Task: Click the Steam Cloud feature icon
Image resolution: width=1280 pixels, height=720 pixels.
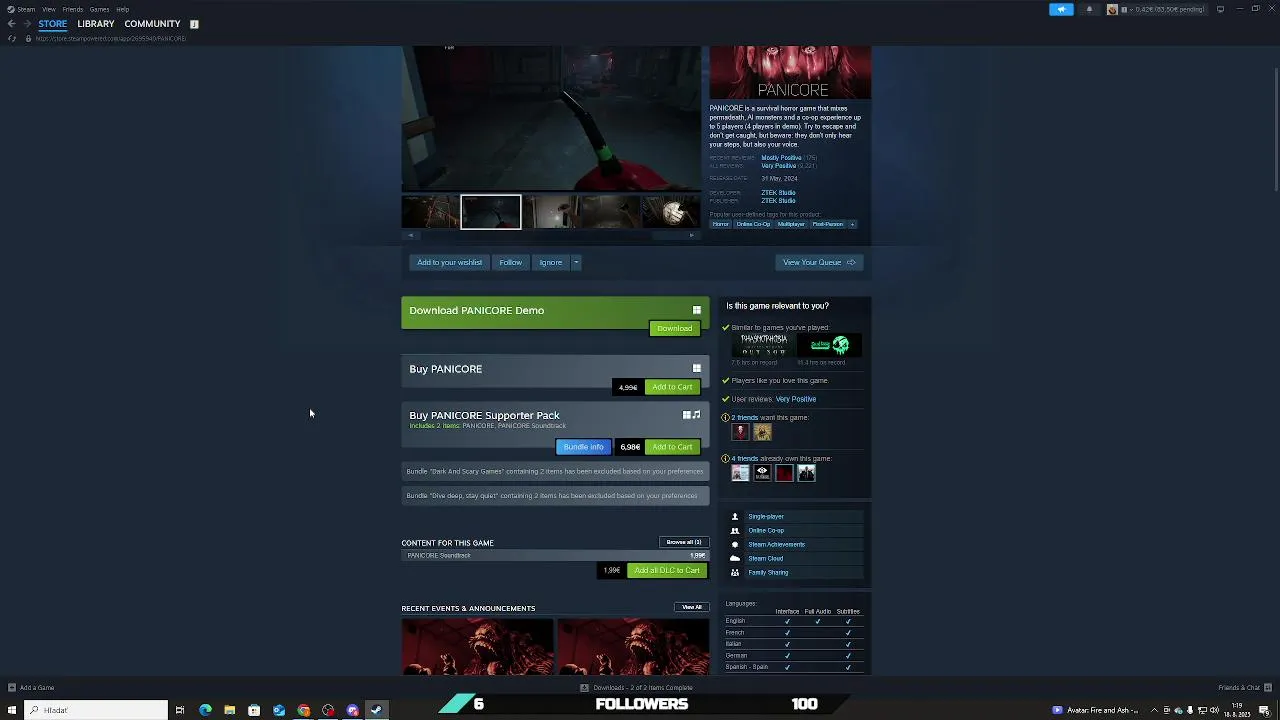Action: pos(735,559)
